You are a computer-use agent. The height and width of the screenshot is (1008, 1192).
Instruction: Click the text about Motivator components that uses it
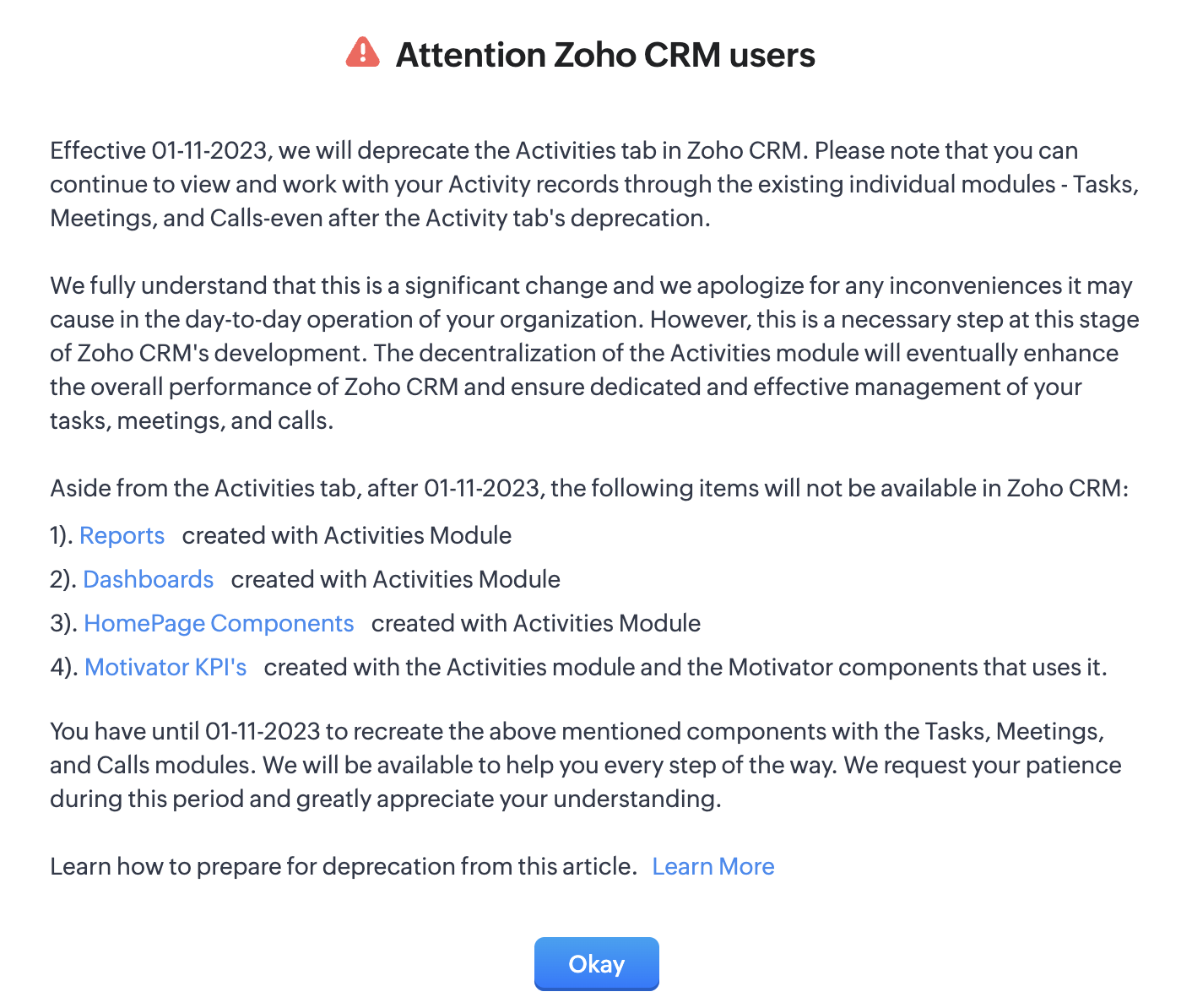point(685,667)
